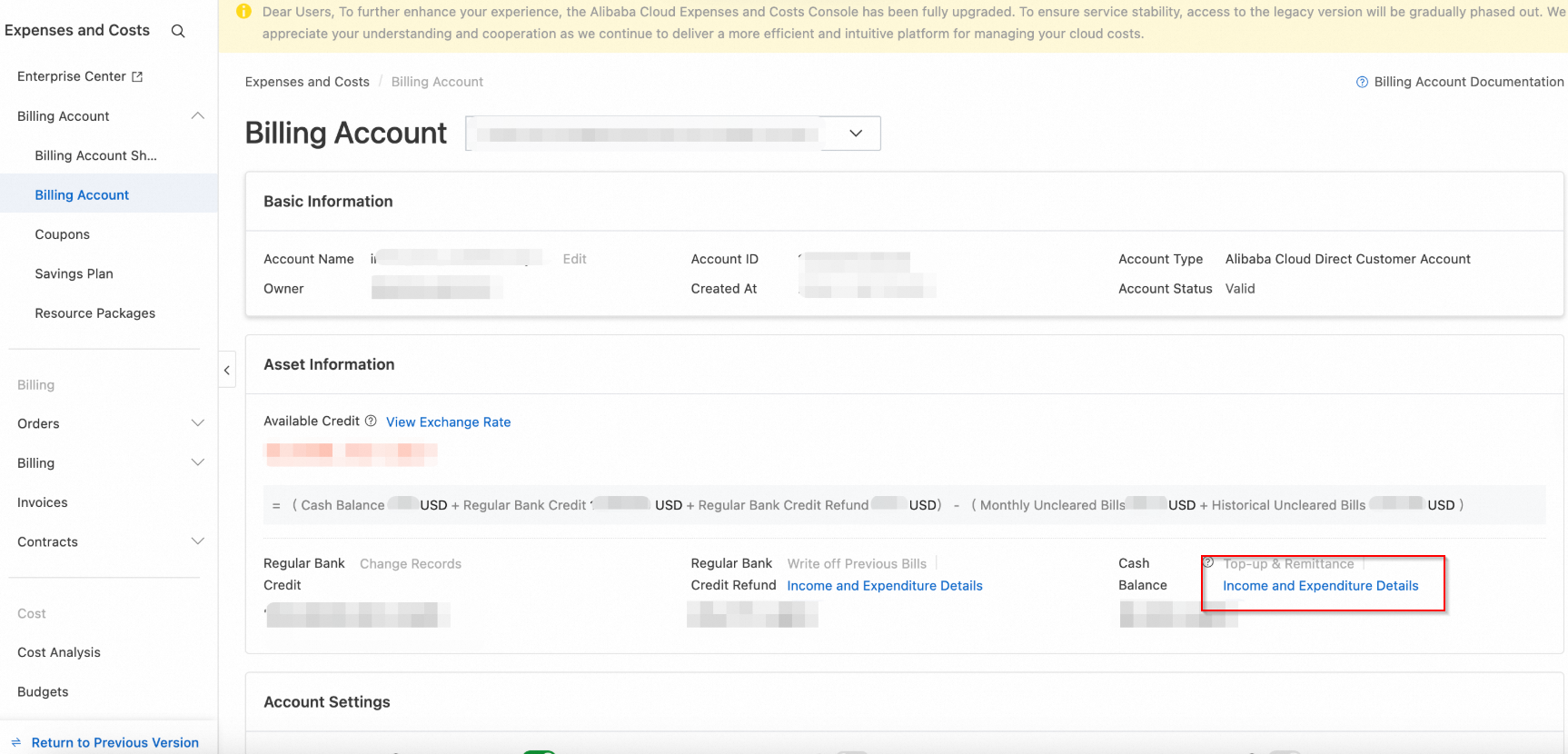Image resolution: width=1568 pixels, height=754 pixels.
Task: Open the Billing Account selector dropdown
Action: pos(673,134)
